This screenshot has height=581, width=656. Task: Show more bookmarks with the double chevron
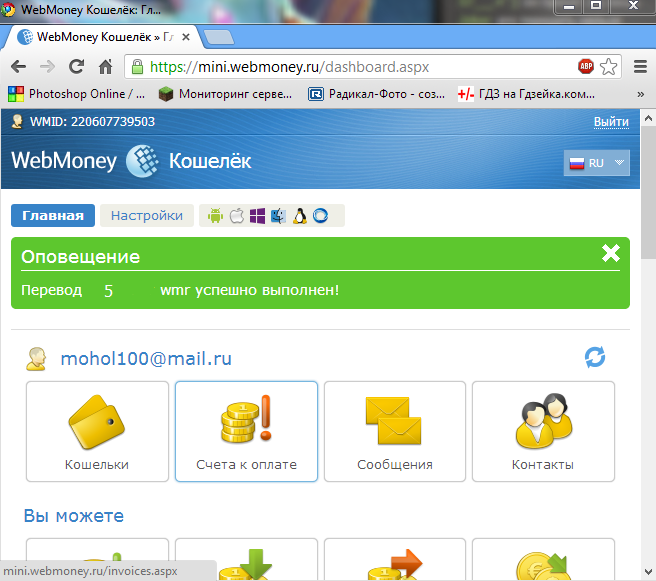tap(640, 95)
